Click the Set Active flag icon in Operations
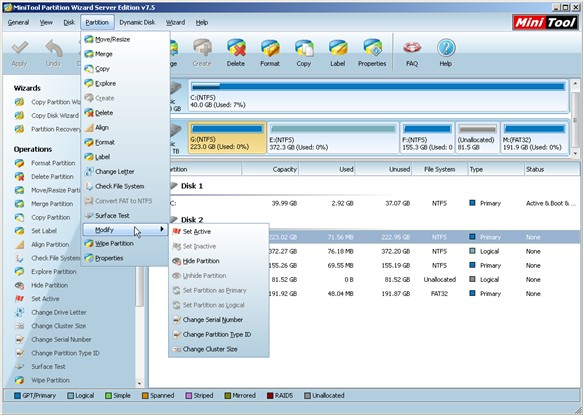584x416 pixels. click(x=19, y=299)
